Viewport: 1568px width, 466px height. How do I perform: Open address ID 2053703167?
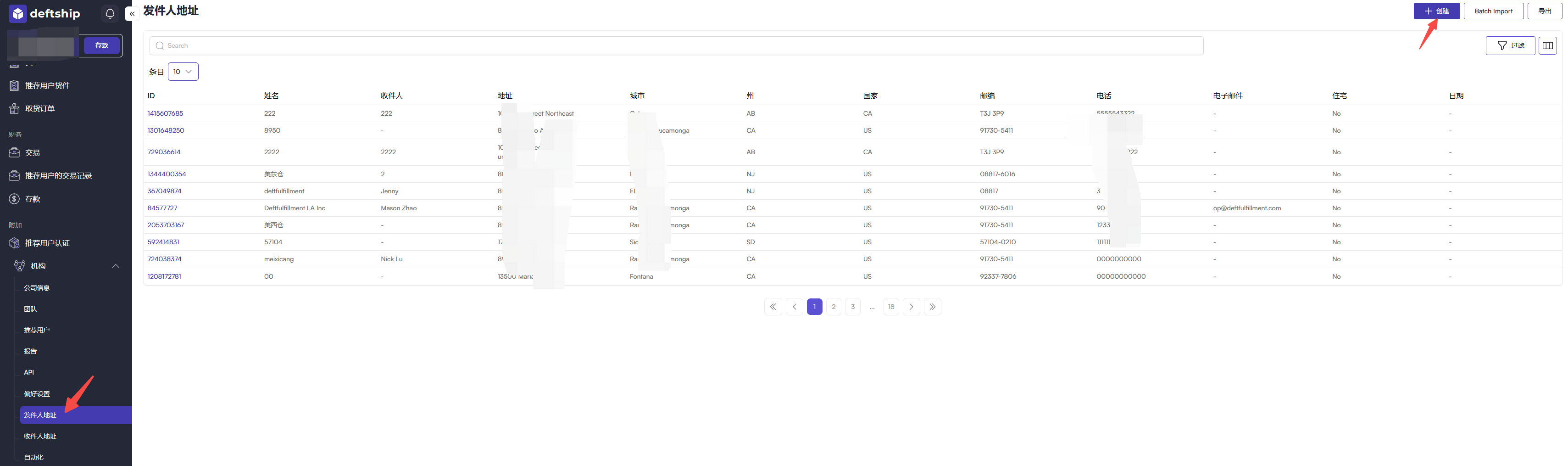(x=166, y=225)
